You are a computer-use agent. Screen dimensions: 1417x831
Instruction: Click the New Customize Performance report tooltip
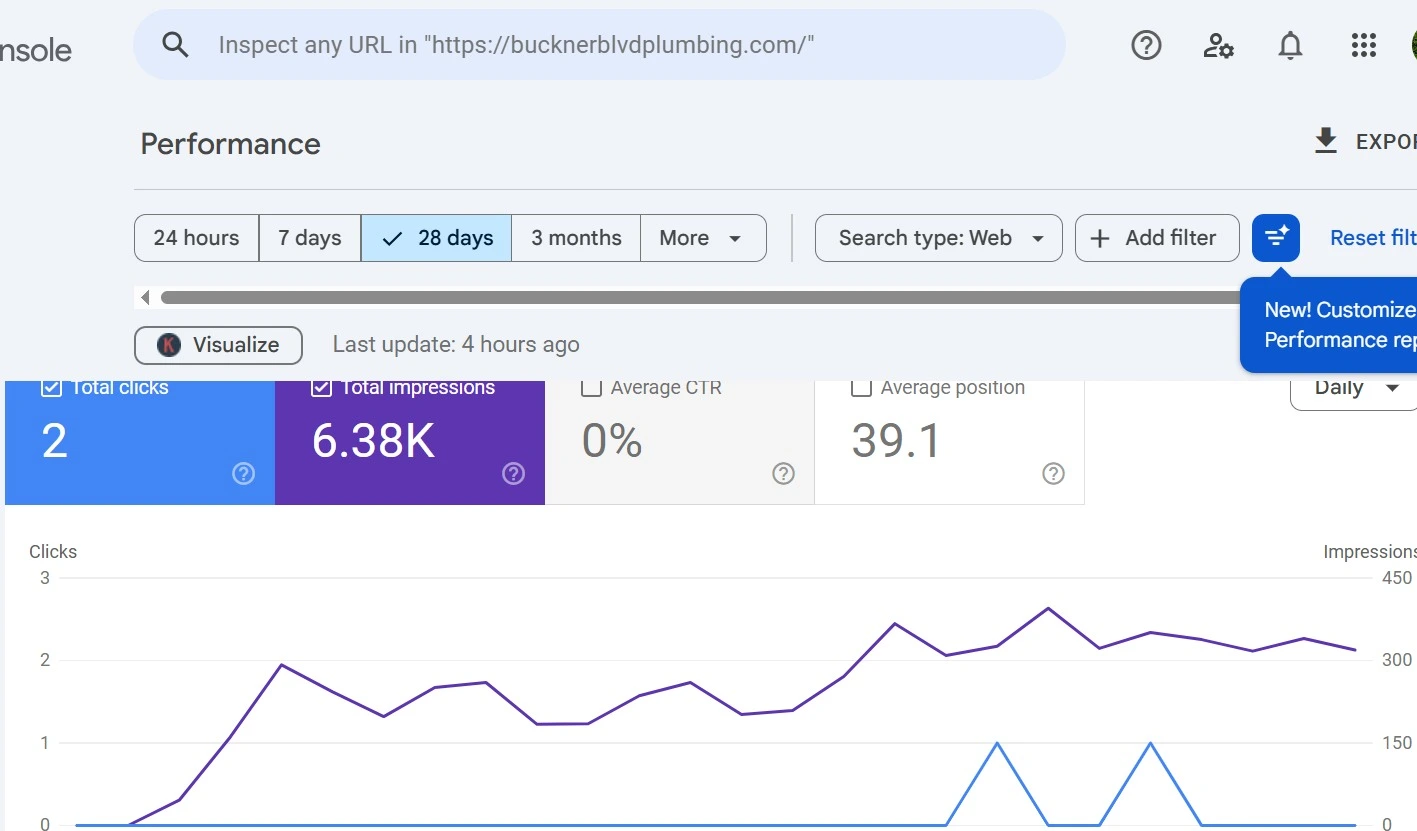point(1329,325)
